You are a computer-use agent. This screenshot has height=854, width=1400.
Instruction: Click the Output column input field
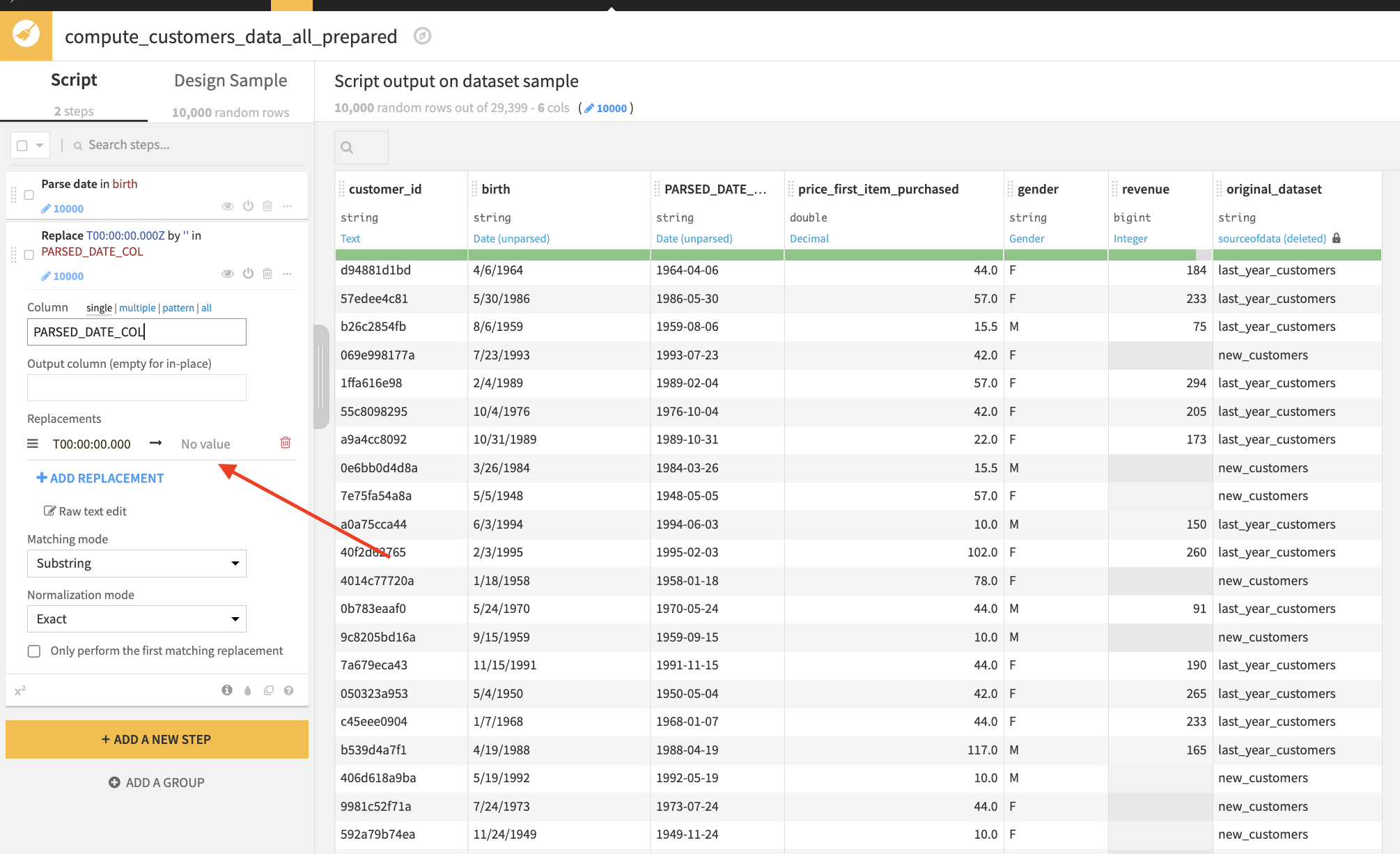(137, 387)
